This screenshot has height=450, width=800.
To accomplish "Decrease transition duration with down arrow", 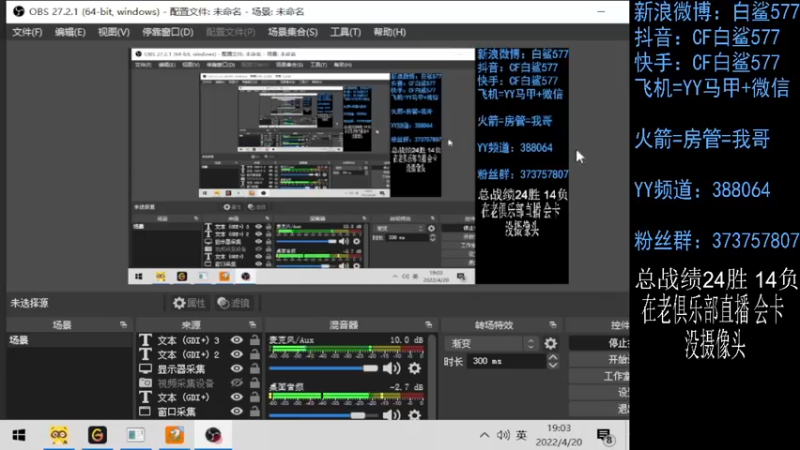I will (x=553, y=365).
